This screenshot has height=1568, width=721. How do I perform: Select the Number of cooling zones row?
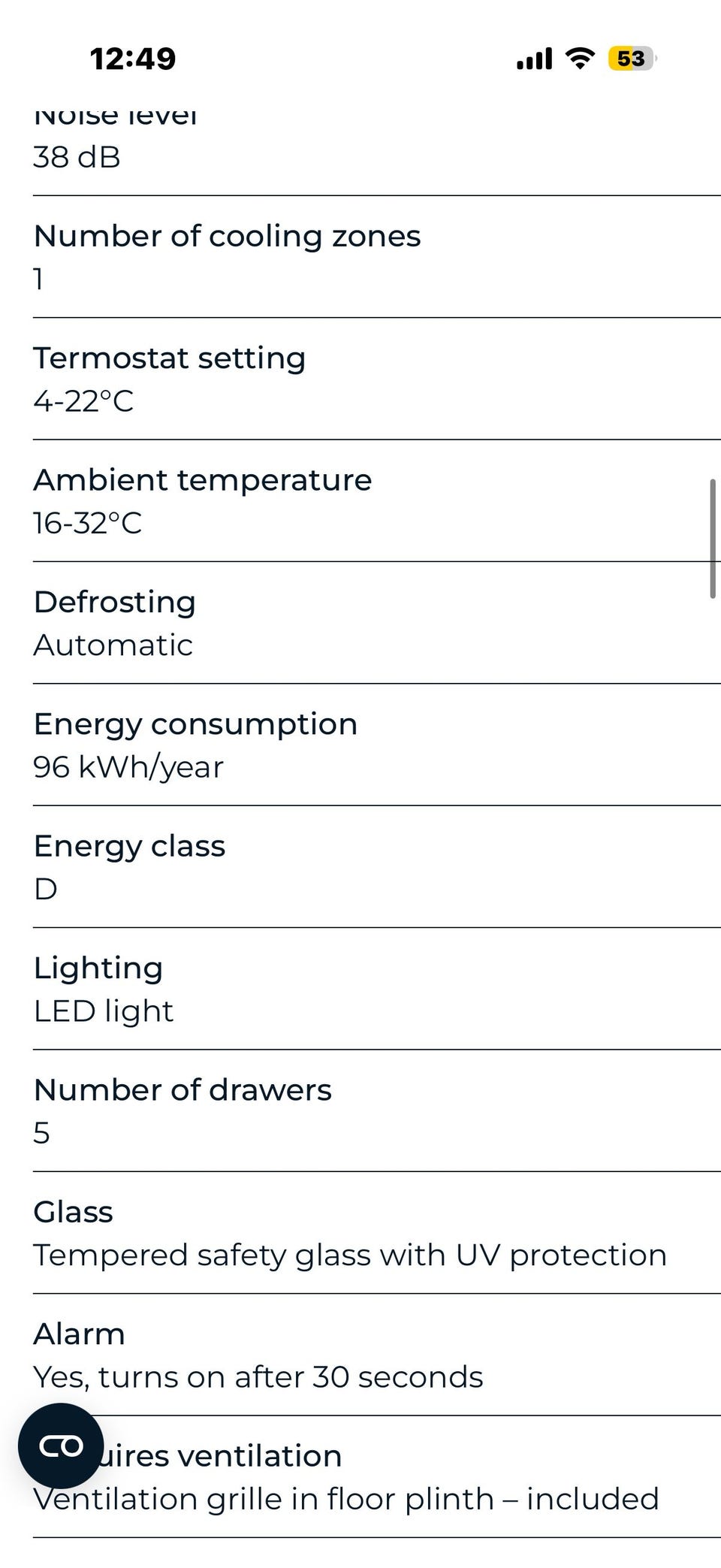[377, 257]
